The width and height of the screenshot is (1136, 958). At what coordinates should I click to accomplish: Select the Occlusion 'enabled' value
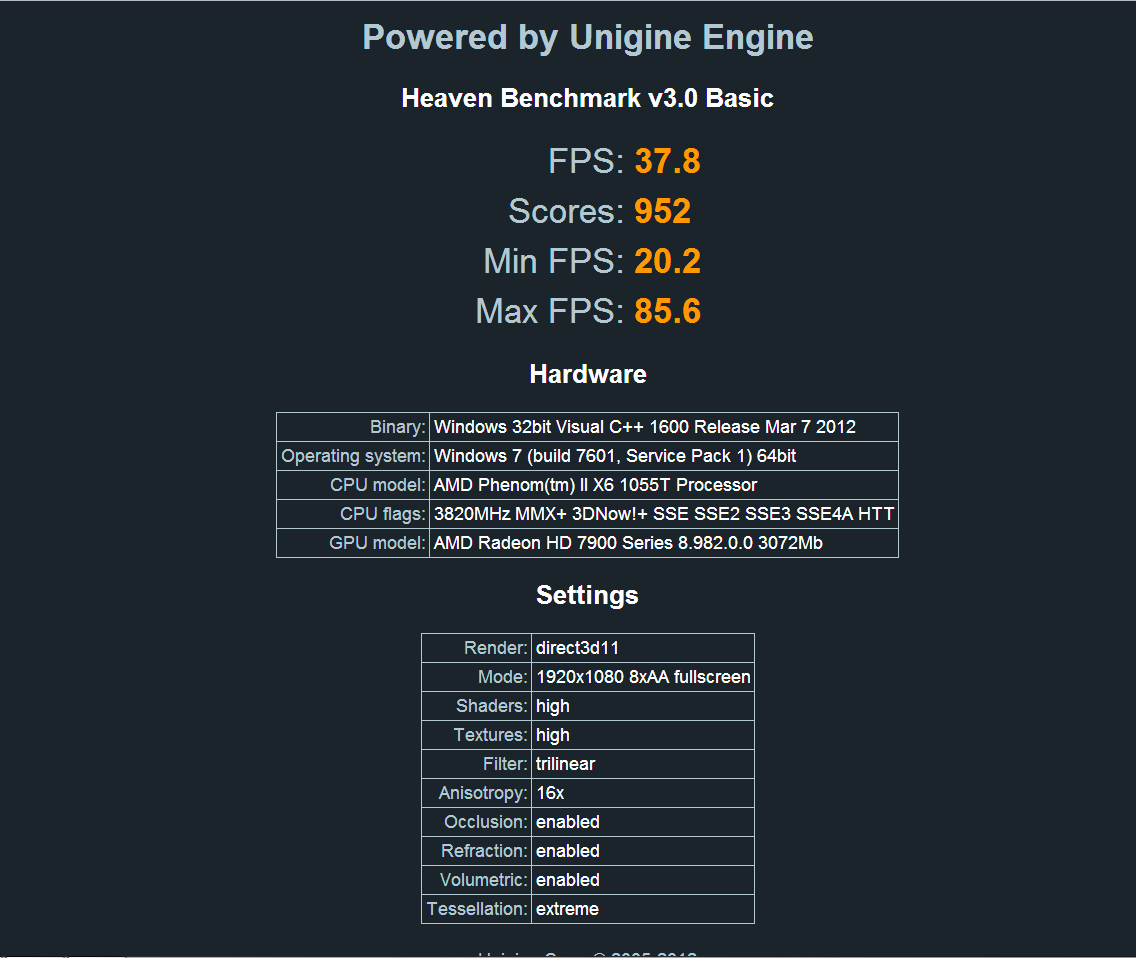(568, 822)
